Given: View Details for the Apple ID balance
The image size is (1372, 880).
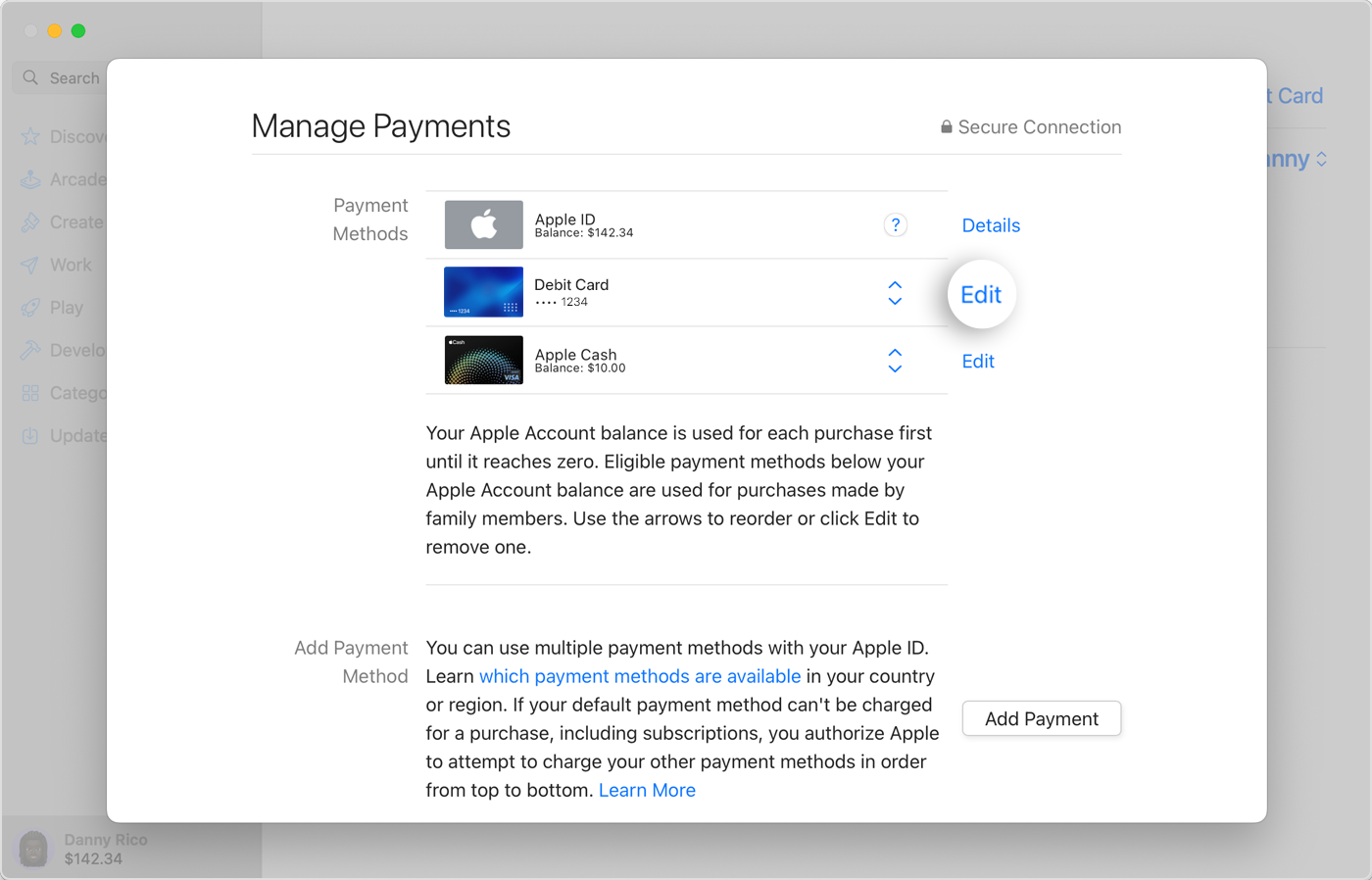Looking at the screenshot, I should tap(990, 224).
